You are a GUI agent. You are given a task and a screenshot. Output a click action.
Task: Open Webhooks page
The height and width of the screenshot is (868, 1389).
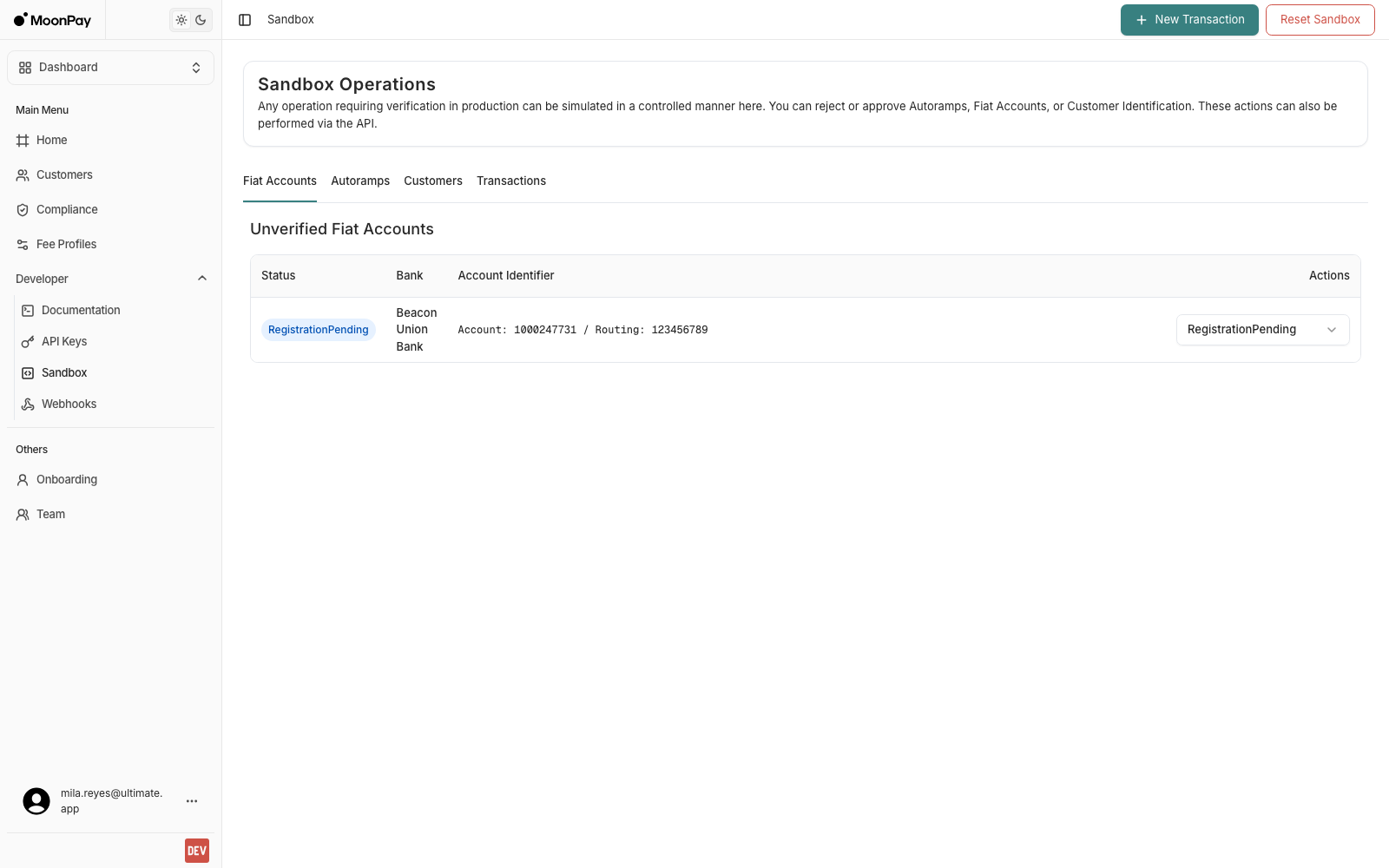115,404
